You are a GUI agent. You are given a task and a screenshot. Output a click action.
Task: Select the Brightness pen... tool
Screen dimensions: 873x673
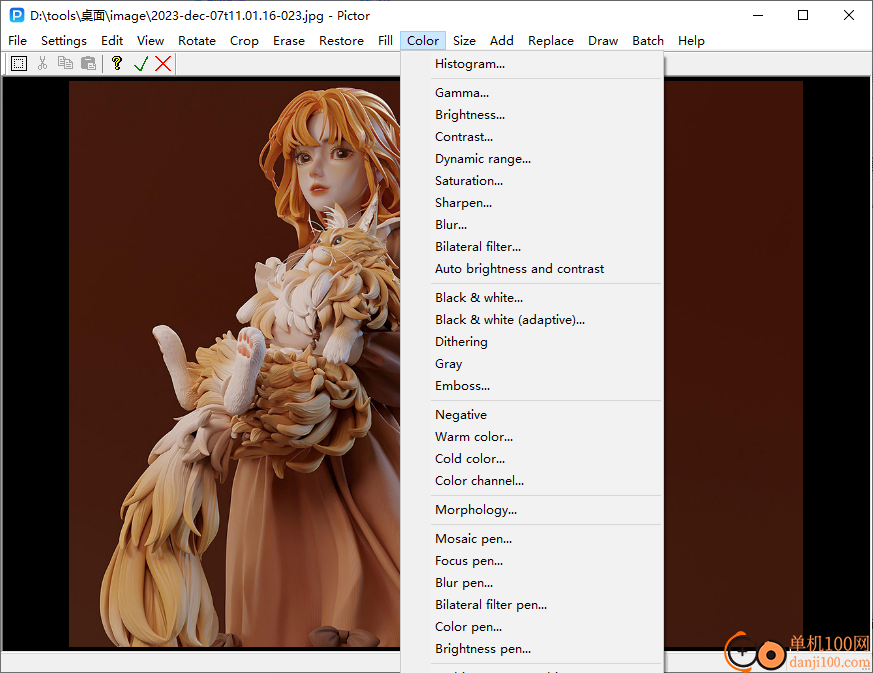[x=532, y=649]
